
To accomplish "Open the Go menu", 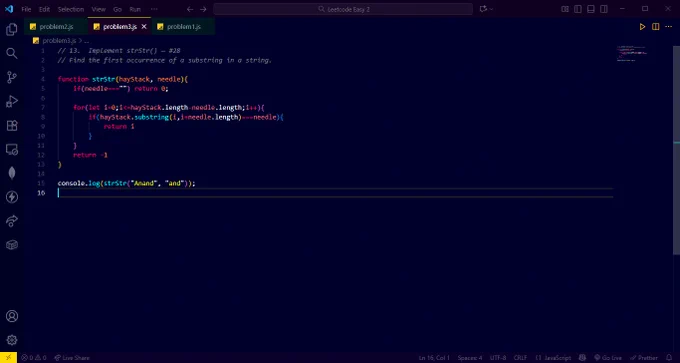I will click(x=117, y=9).
